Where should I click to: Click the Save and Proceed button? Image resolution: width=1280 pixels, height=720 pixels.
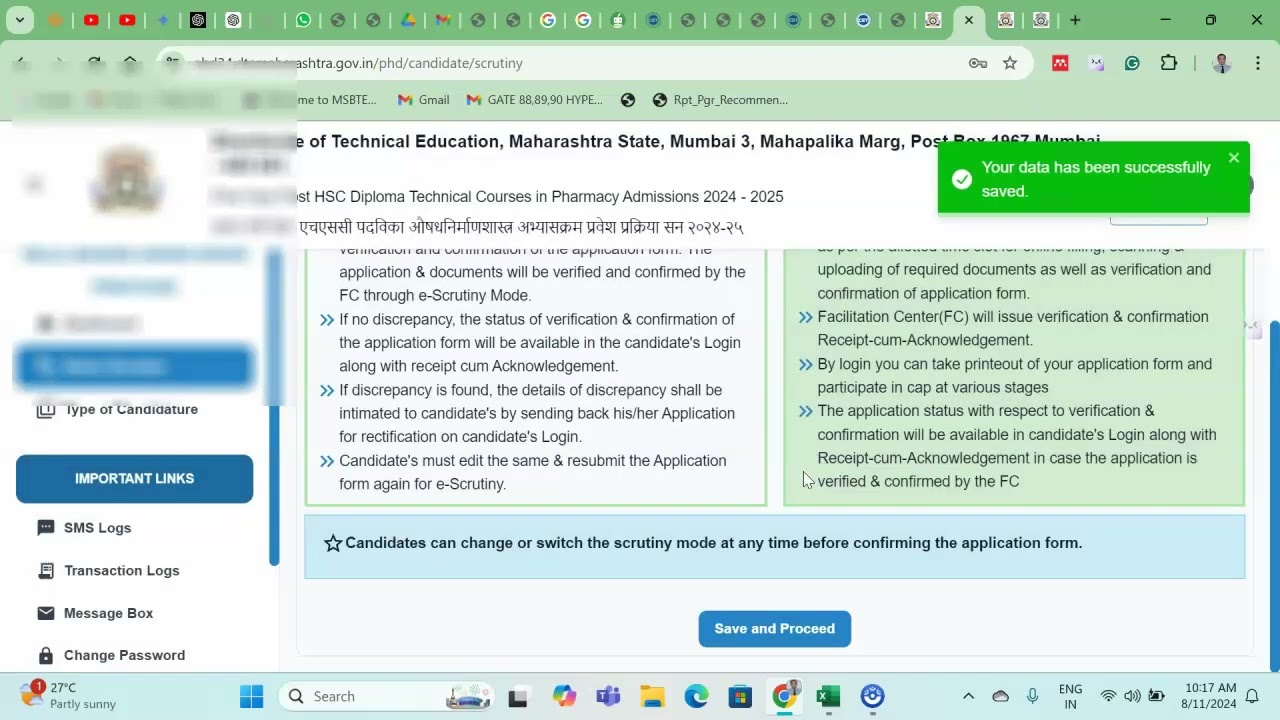[x=774, y=629]
